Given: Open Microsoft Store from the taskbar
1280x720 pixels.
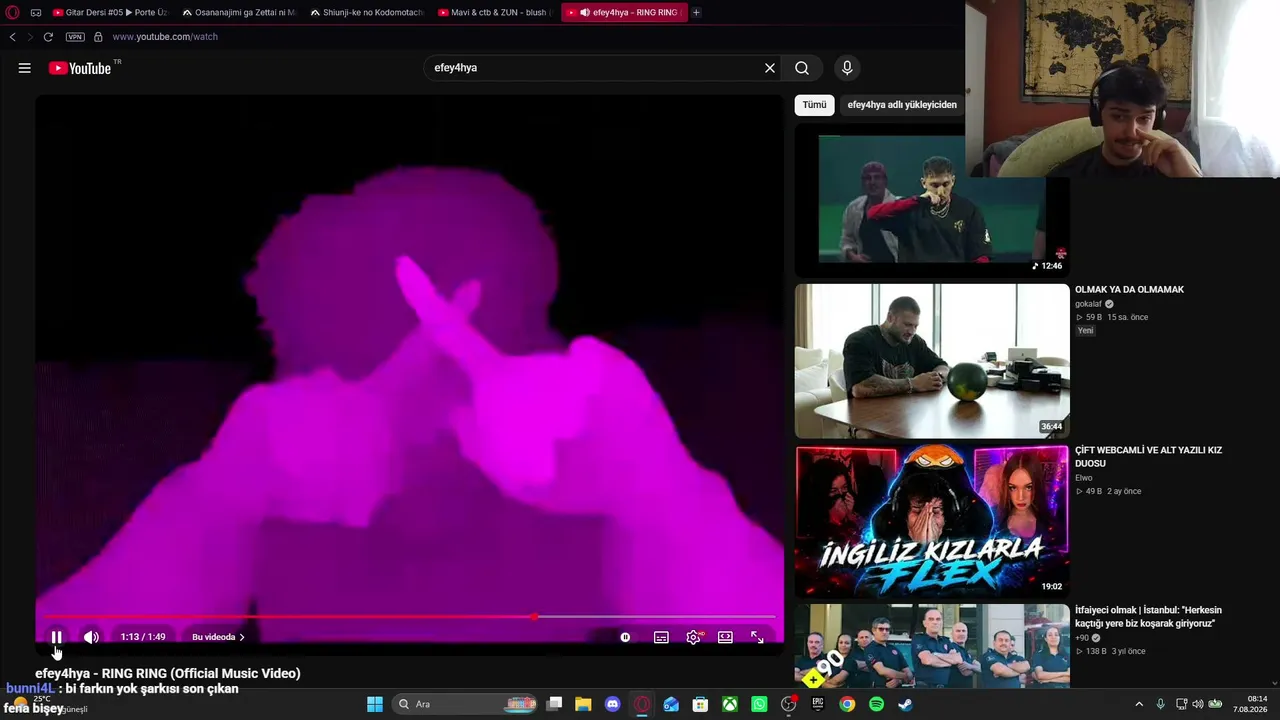Looking at the screenshot, I should tap(701, 704).
